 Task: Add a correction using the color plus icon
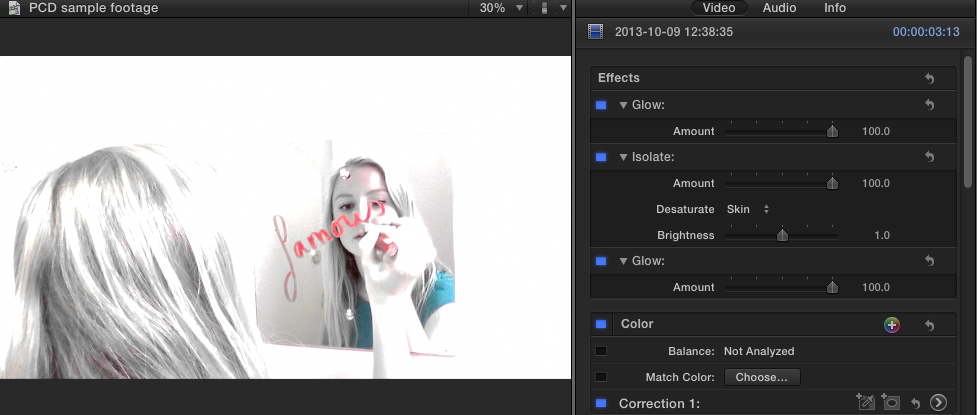click(x=892, y=325)
